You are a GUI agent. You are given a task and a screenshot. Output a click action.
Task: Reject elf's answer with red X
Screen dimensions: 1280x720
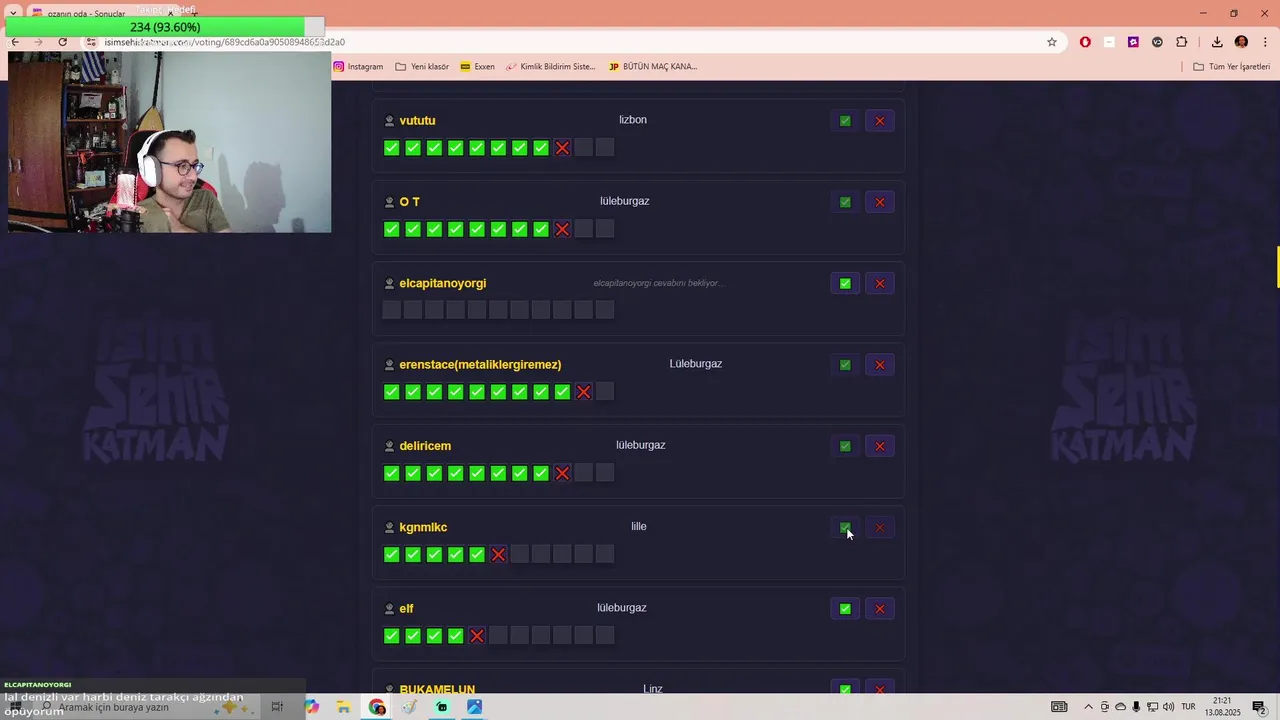tap(880, 609)
